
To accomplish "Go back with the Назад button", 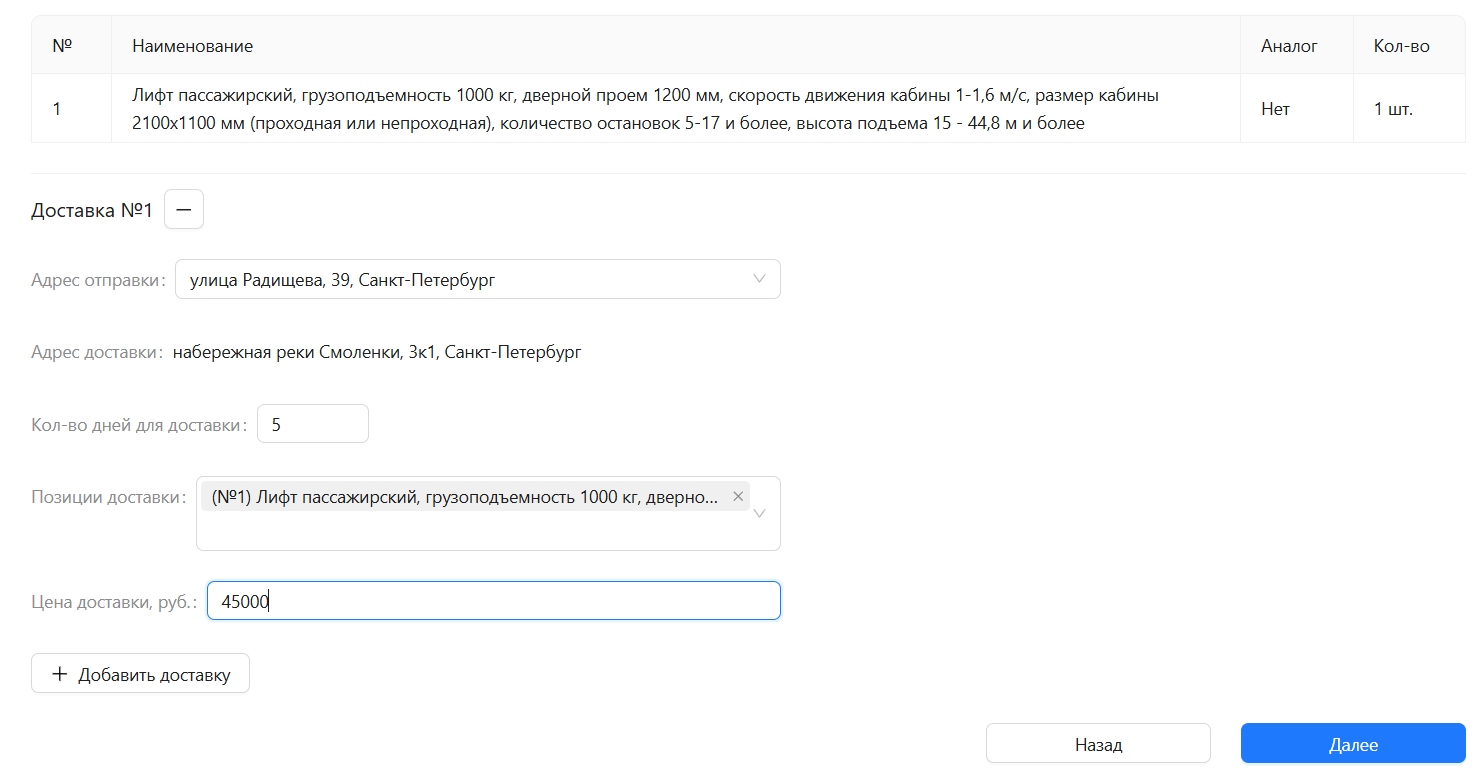I will 1098,744.
